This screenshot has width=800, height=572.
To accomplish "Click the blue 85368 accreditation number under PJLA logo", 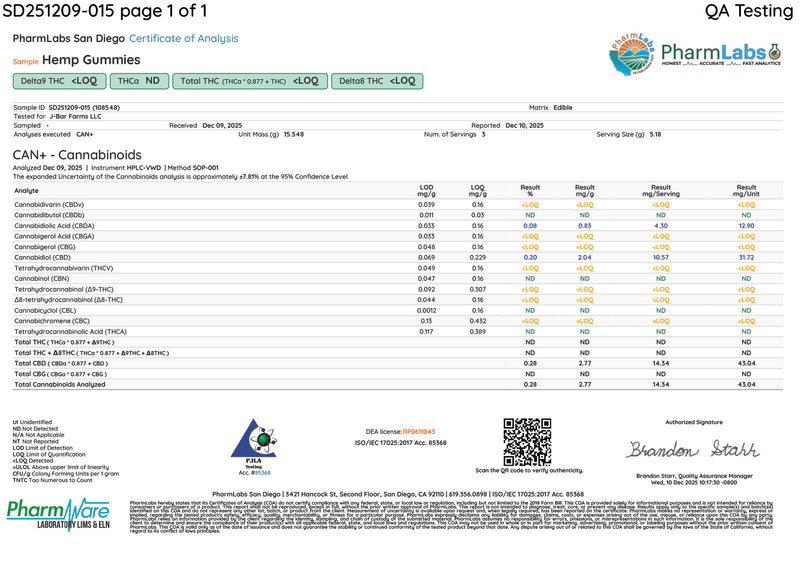I will pyautogui.click(x=263, y=472).
